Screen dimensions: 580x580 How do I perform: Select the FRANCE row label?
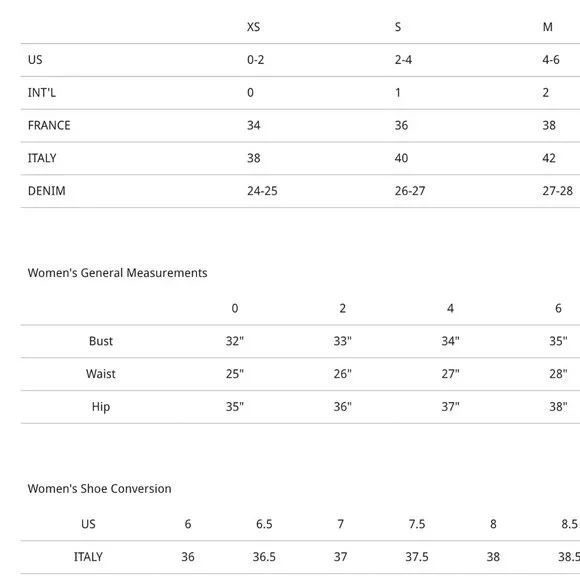[49, 125]
